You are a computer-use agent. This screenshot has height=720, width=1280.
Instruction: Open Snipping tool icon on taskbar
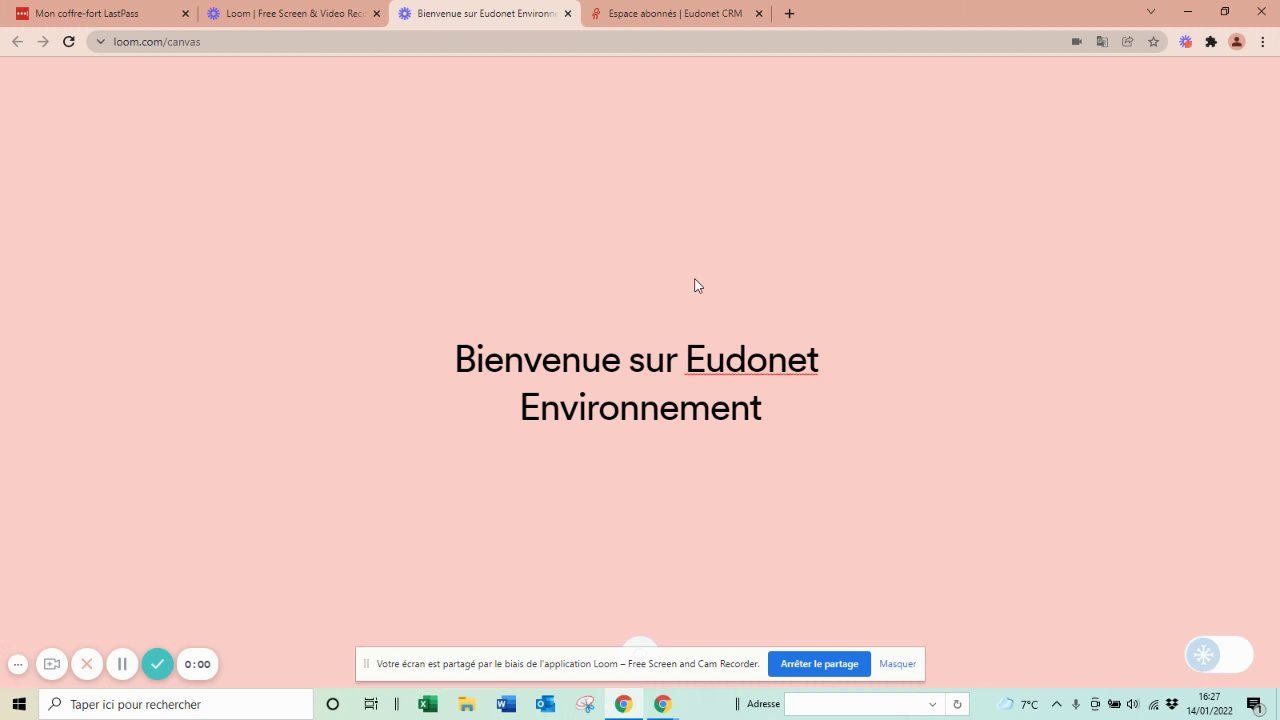(585, 704)
